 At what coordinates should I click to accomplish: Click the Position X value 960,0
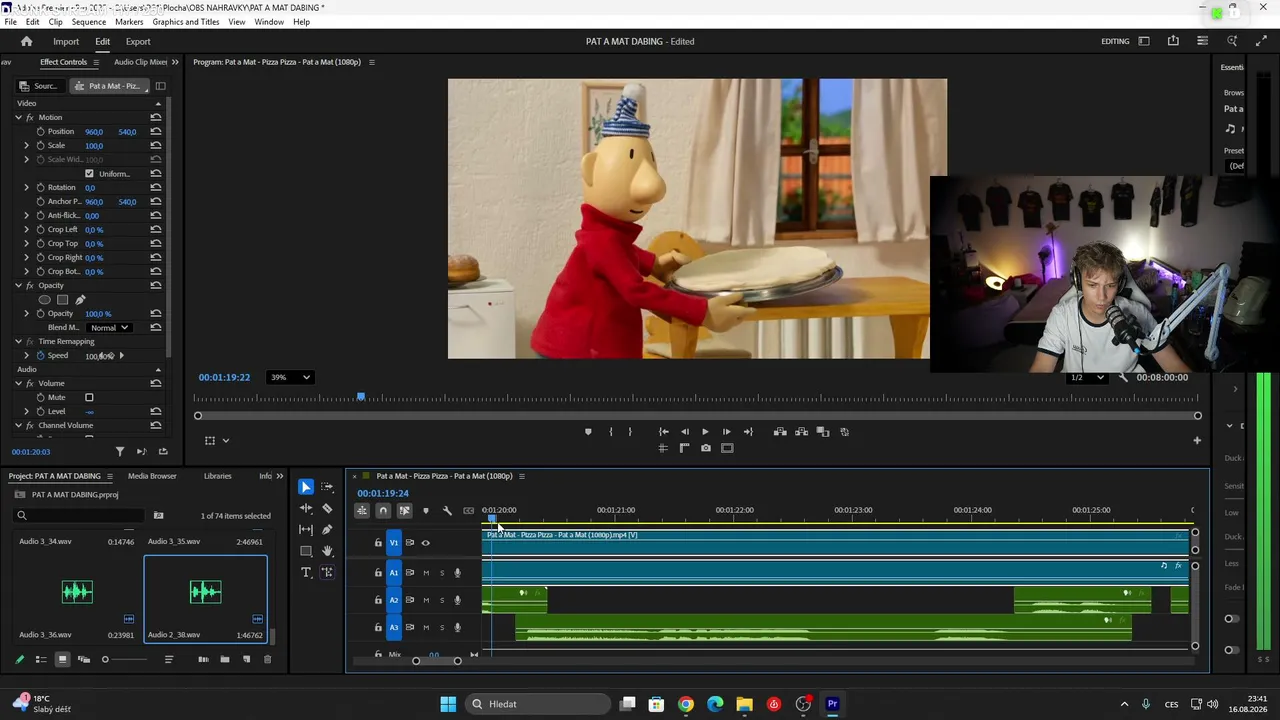click(94, 132)
